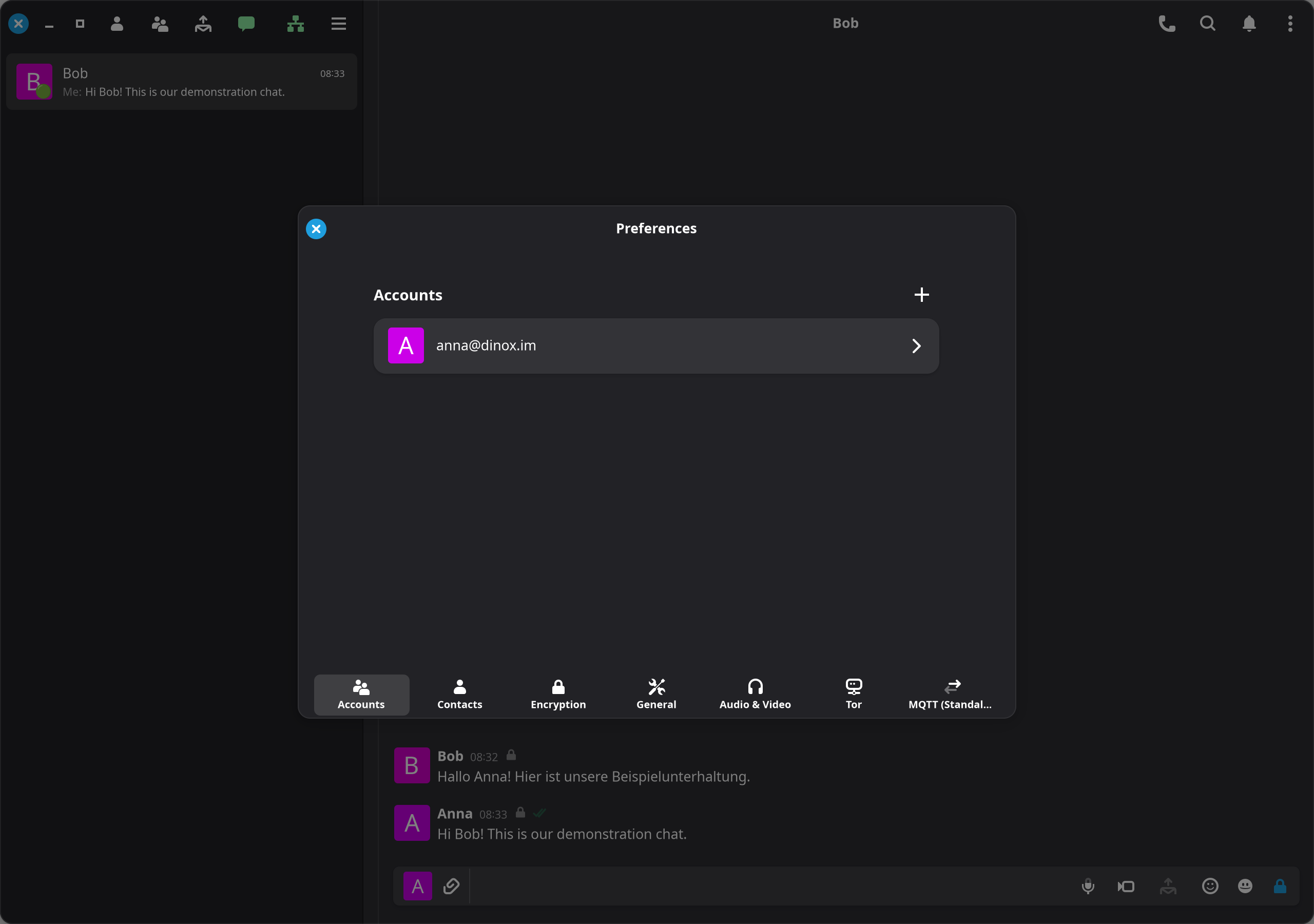The width and height of the screenshot is (1314, 924).
Task: Click the lock icon on Anna's message
Action: 520,813
